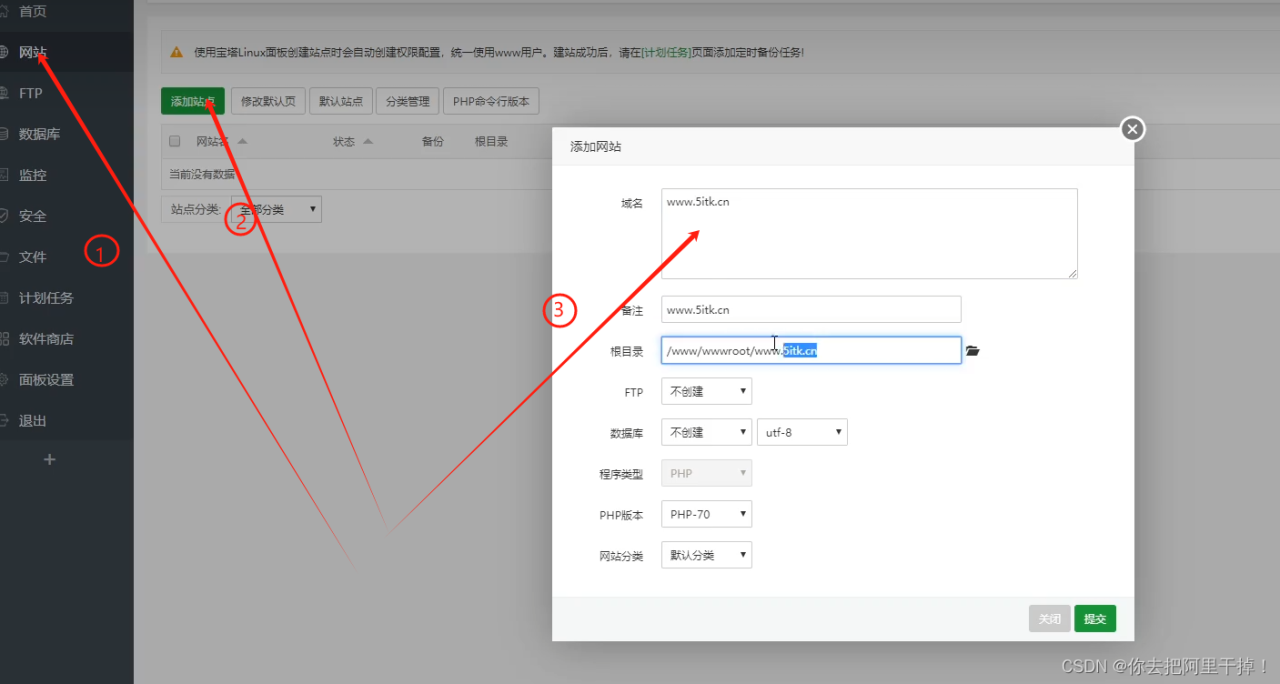This screenshot has height=684, width=1280.
Task: Open 数据库 from the sidebar
Action: [x=40, y=134]
